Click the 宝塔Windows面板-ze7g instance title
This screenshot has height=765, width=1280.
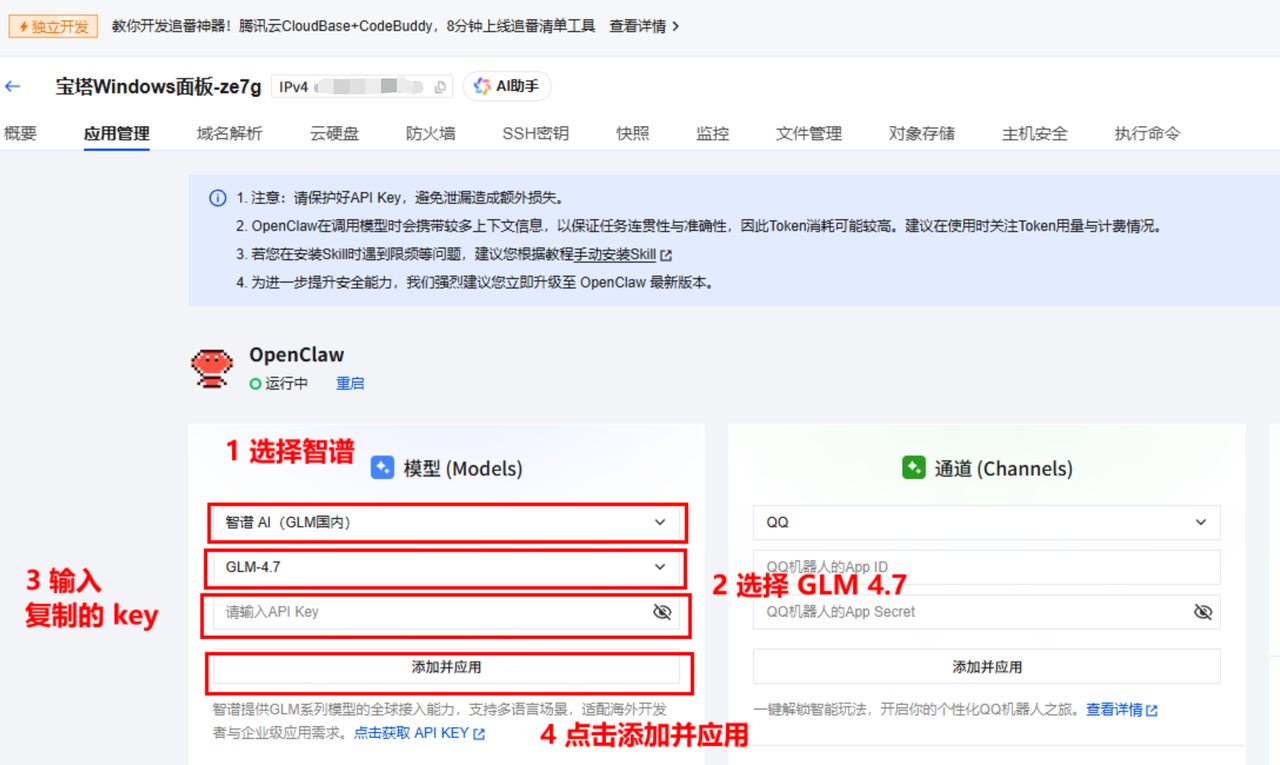click(158, 87)
